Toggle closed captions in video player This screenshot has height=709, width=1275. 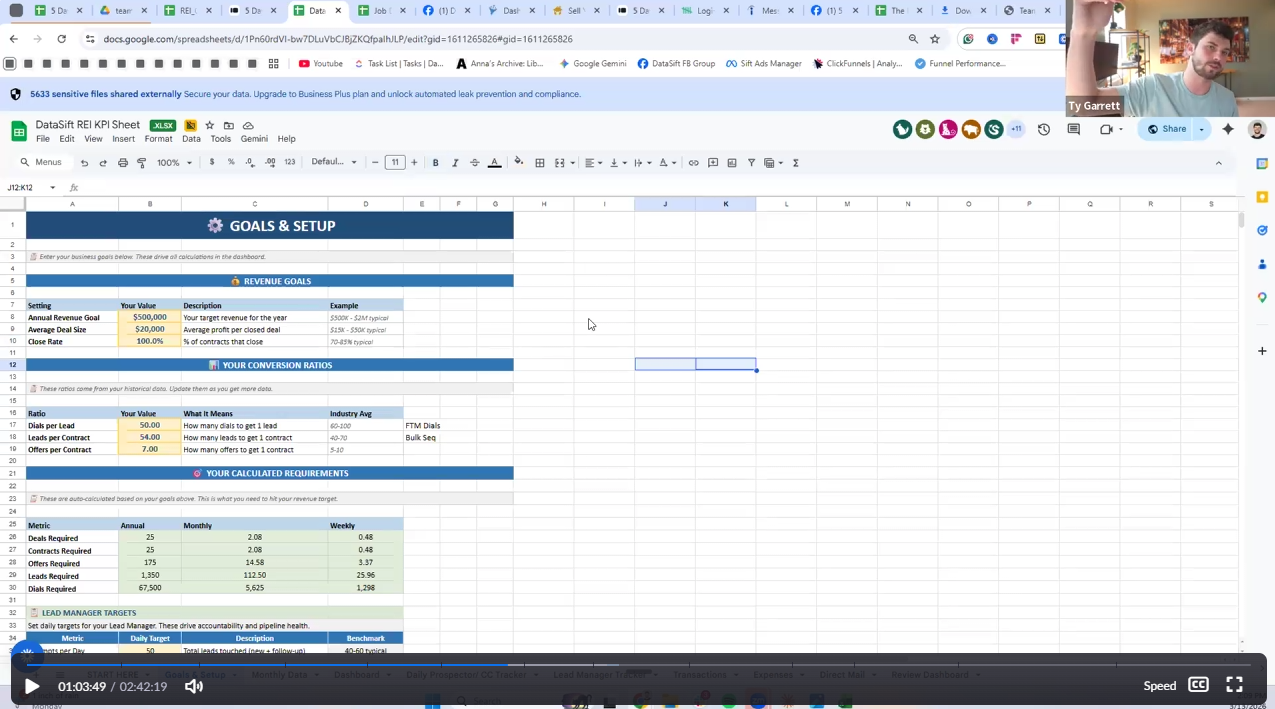click(x=1198, y=685)
